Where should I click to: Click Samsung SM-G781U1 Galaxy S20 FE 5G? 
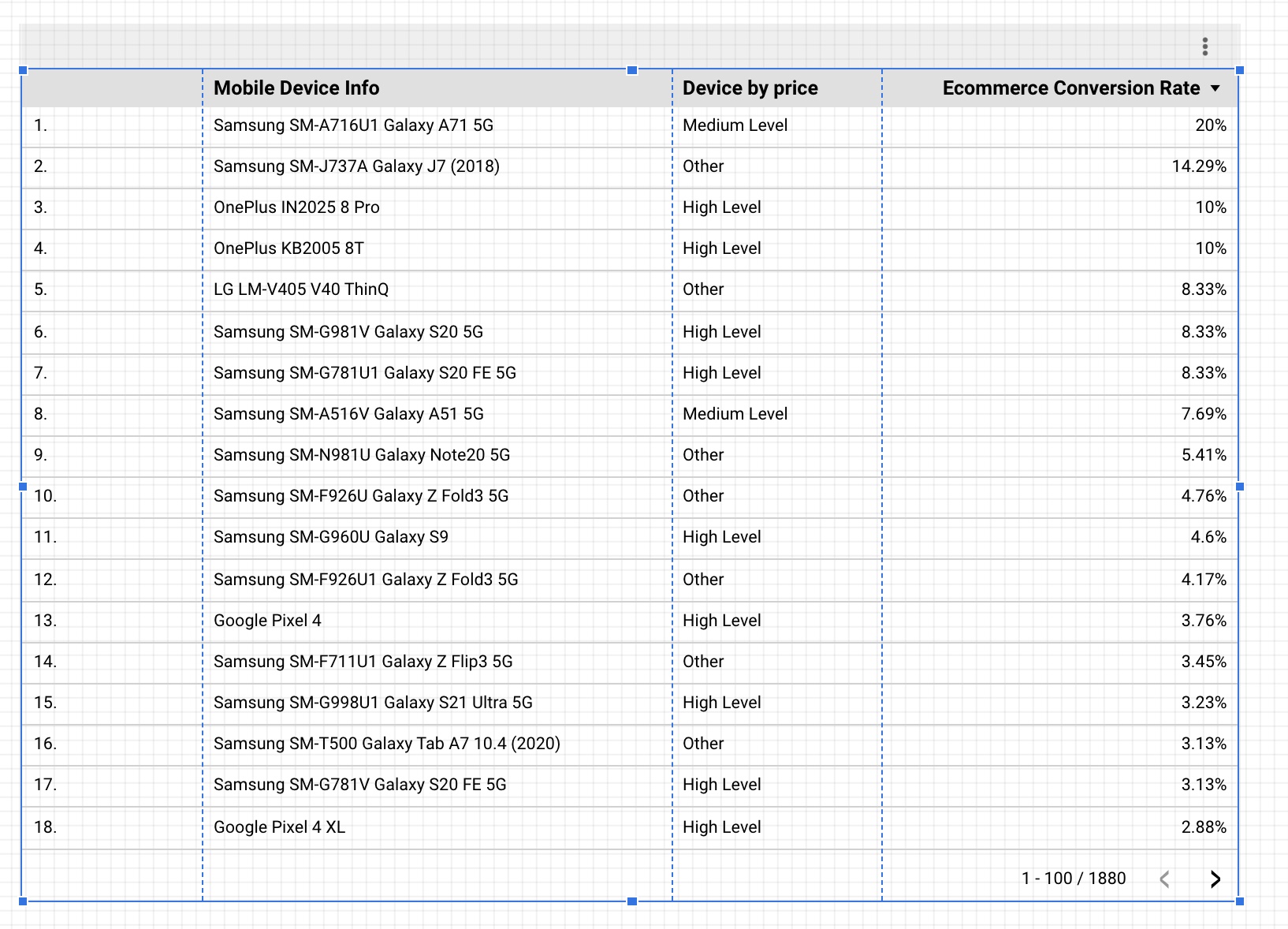click(365, 373)
